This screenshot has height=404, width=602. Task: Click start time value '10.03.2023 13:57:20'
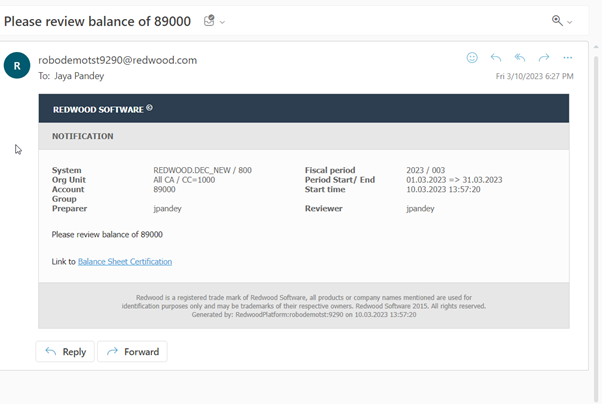point(443,189)
